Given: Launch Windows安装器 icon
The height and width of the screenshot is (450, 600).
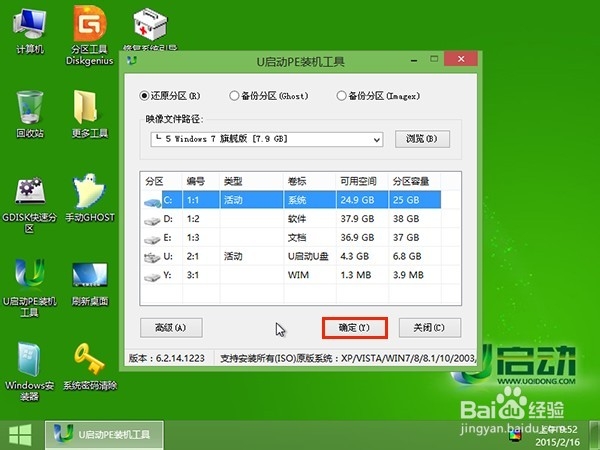Looking at the screenshot, I should click(x=29, y=372).
